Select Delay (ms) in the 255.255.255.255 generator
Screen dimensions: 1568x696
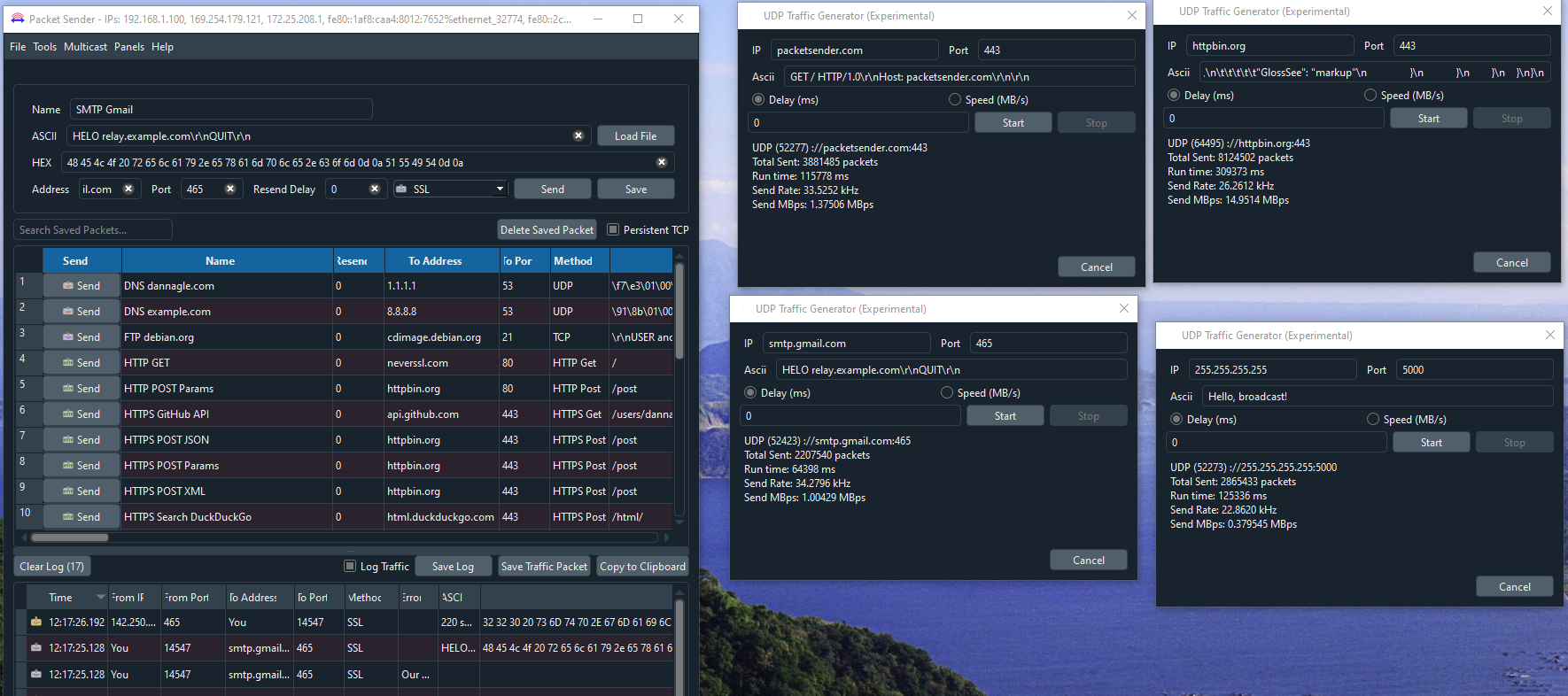pyautogui.click(x=1176, y=420)
